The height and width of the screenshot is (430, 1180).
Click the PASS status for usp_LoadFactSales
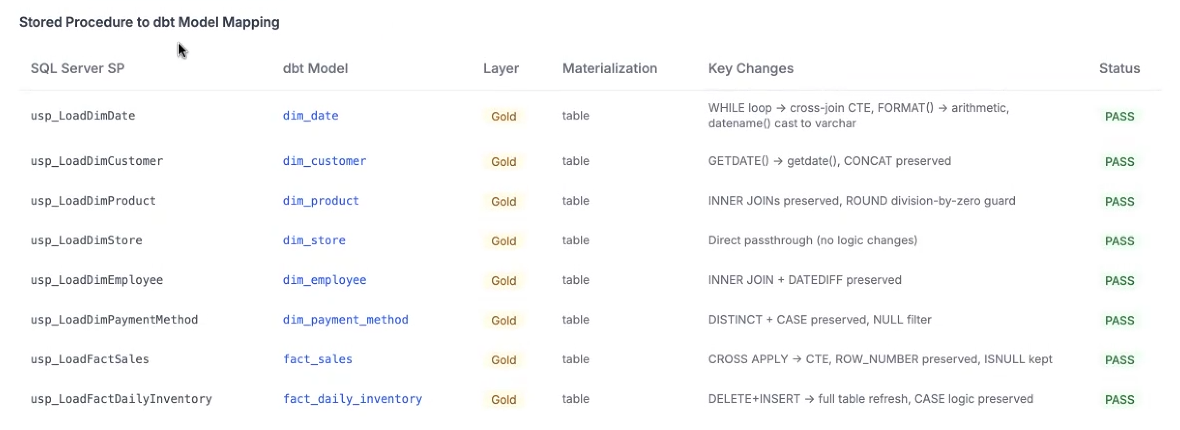point(1119,360)
